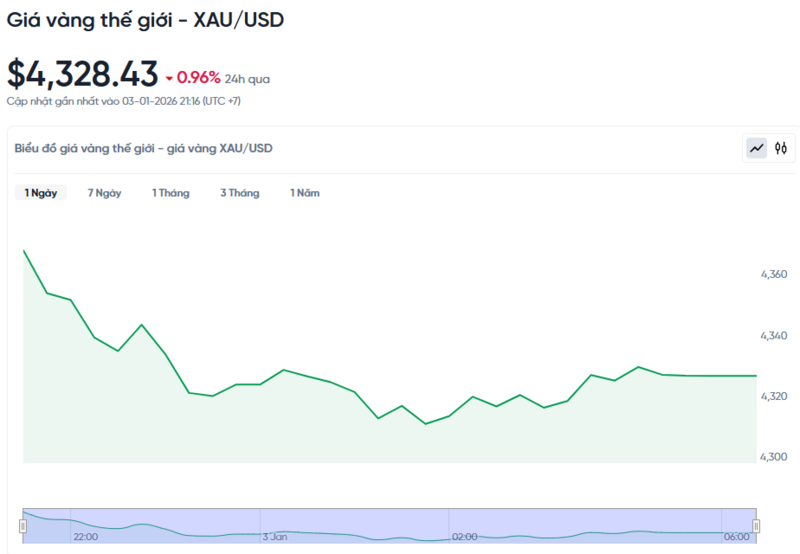
Task: Click the 02:00 mark in navigator
Action: (464, 537)
